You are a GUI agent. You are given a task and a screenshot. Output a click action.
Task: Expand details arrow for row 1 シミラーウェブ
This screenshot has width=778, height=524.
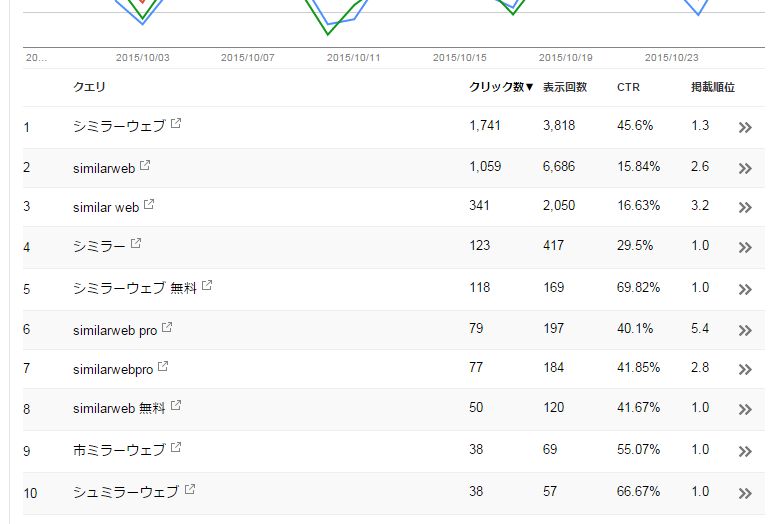(745, 127)
